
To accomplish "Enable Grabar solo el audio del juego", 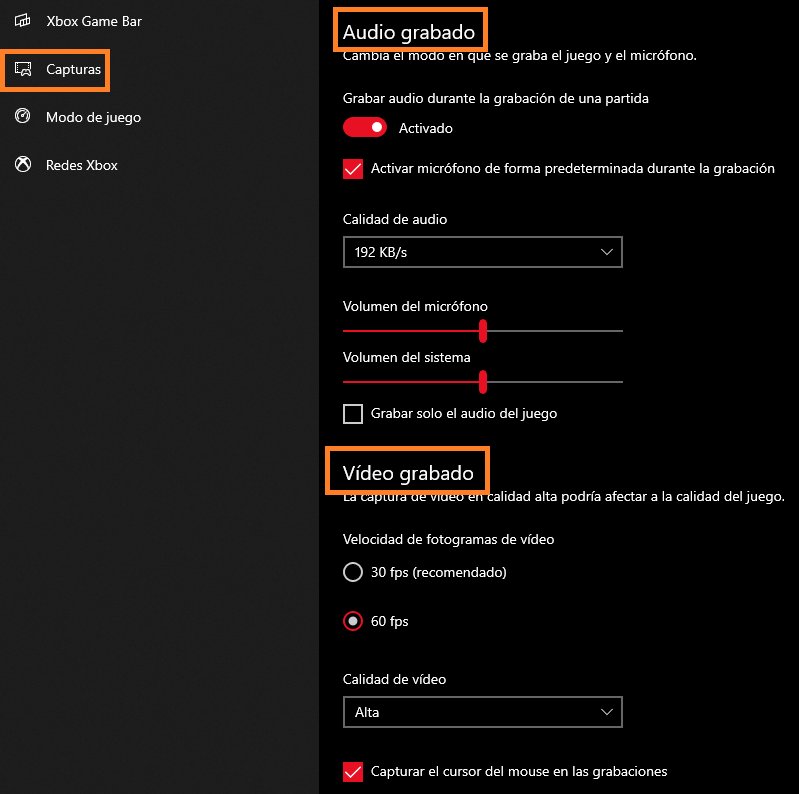I will click(353, 413).
